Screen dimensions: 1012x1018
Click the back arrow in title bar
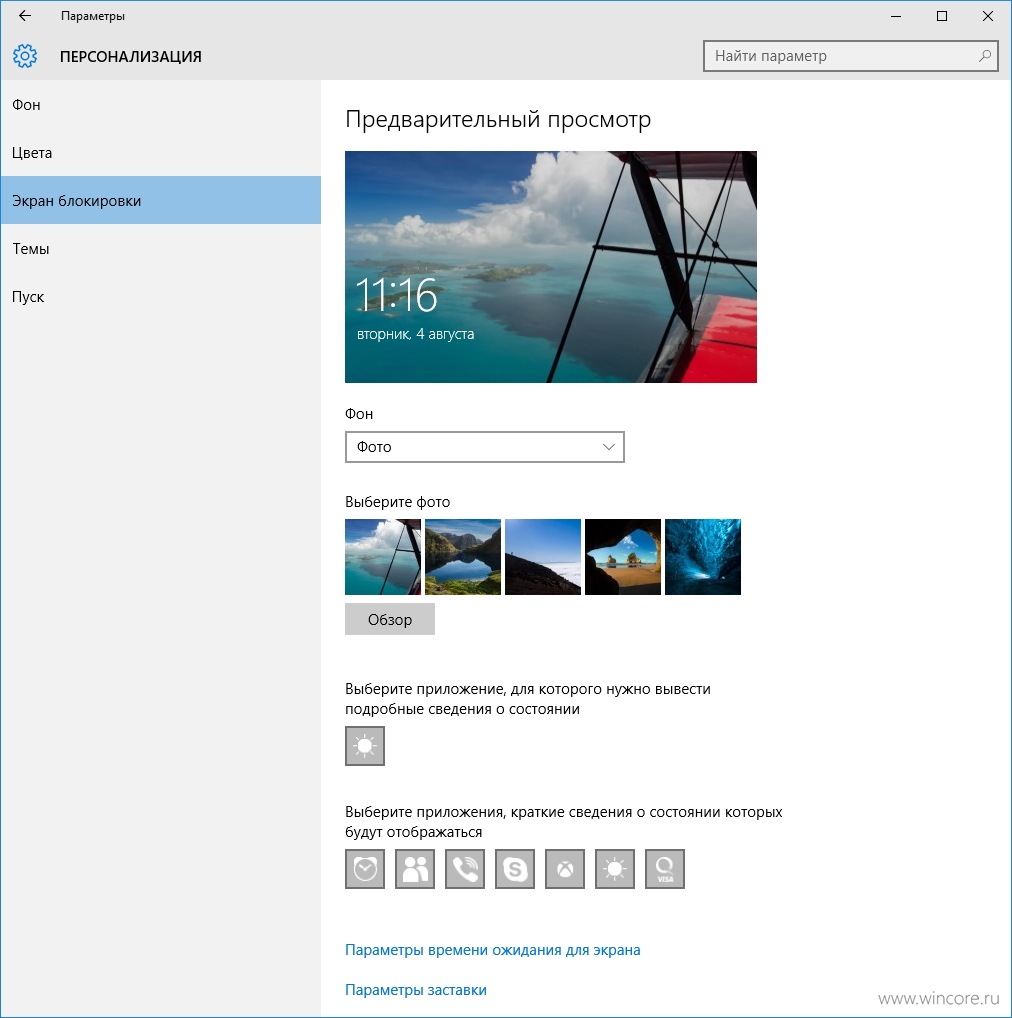click(x=25, y=16)
